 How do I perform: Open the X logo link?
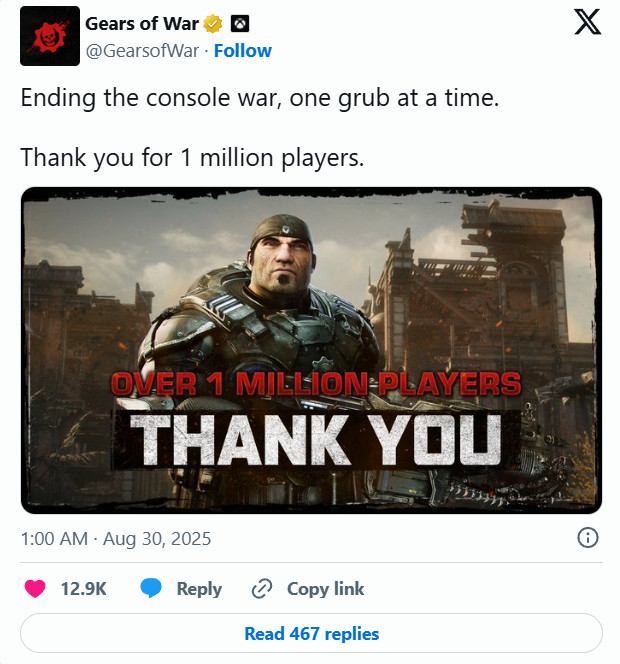587,24
